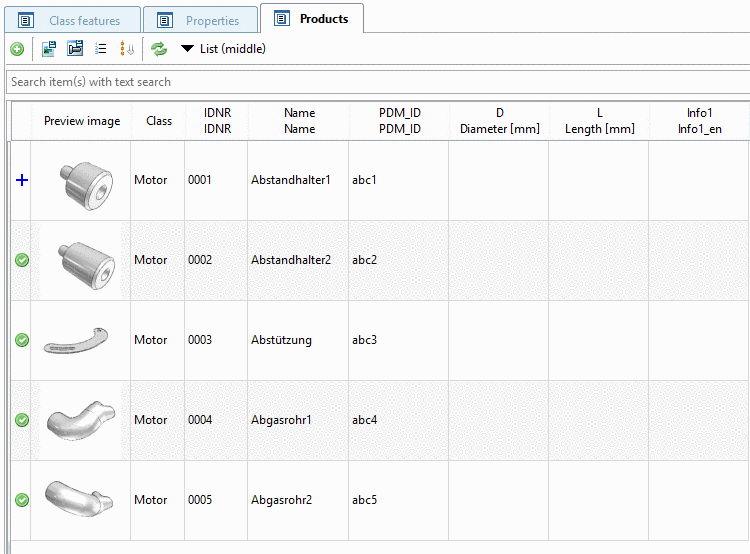Click the name cell Abstandhalter1
Screen dimensions: 750x554
click(298, 180)
